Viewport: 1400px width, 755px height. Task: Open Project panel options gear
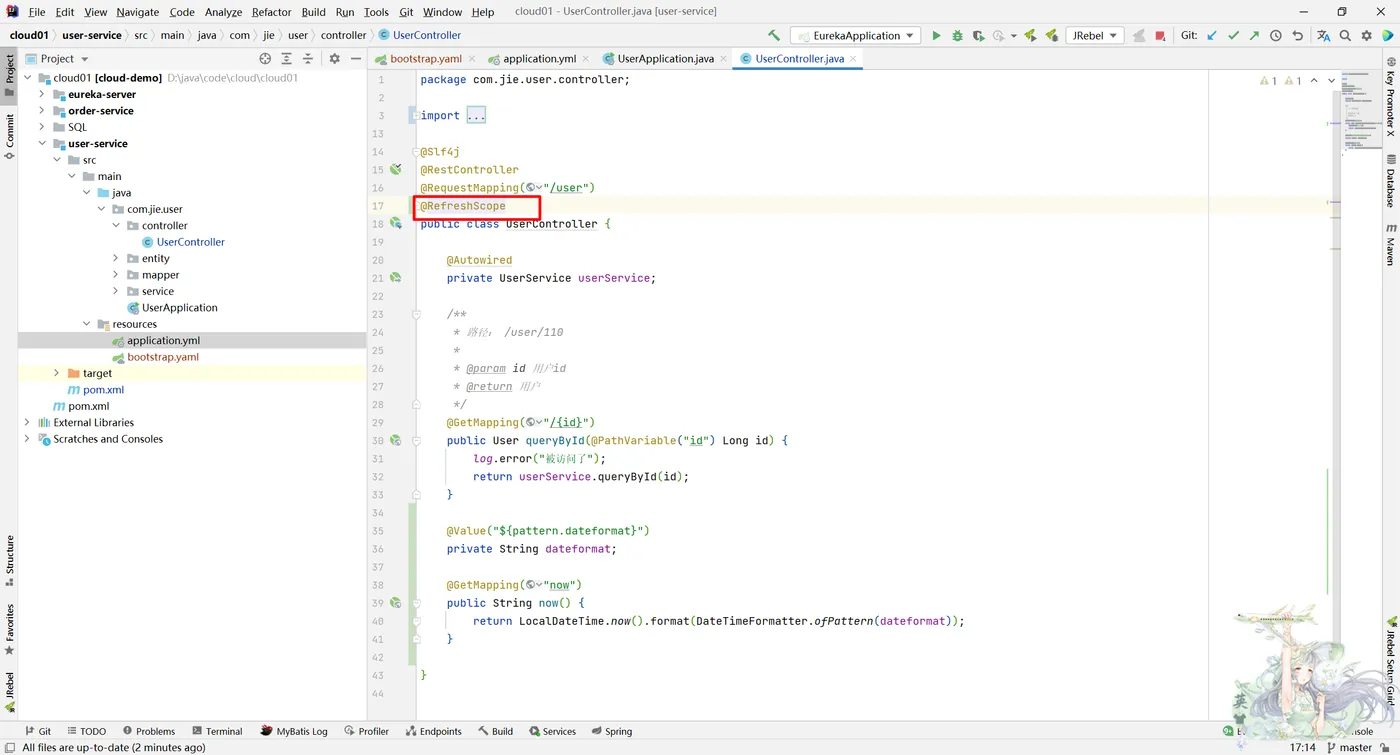coord(335,59)
